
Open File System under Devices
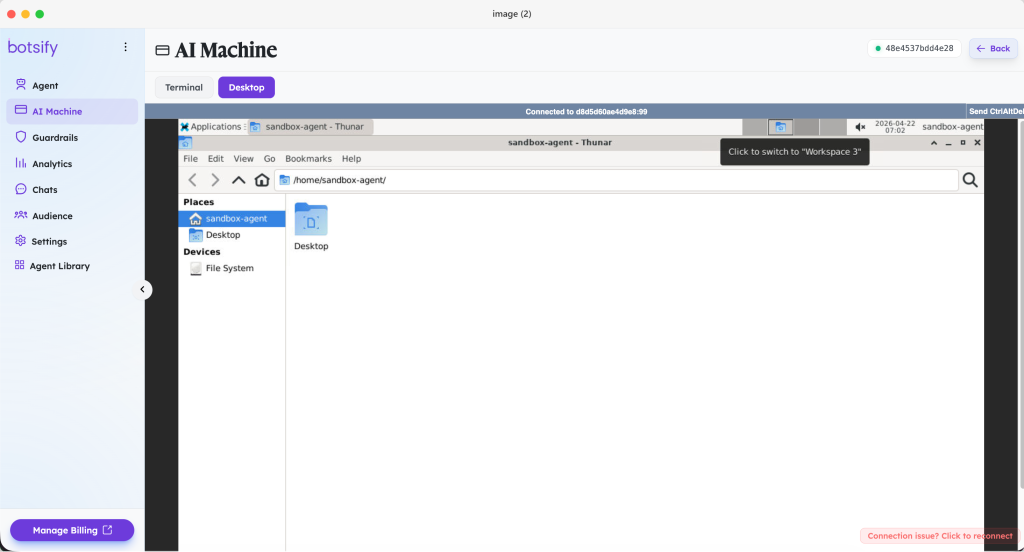[x=232, y=268]
